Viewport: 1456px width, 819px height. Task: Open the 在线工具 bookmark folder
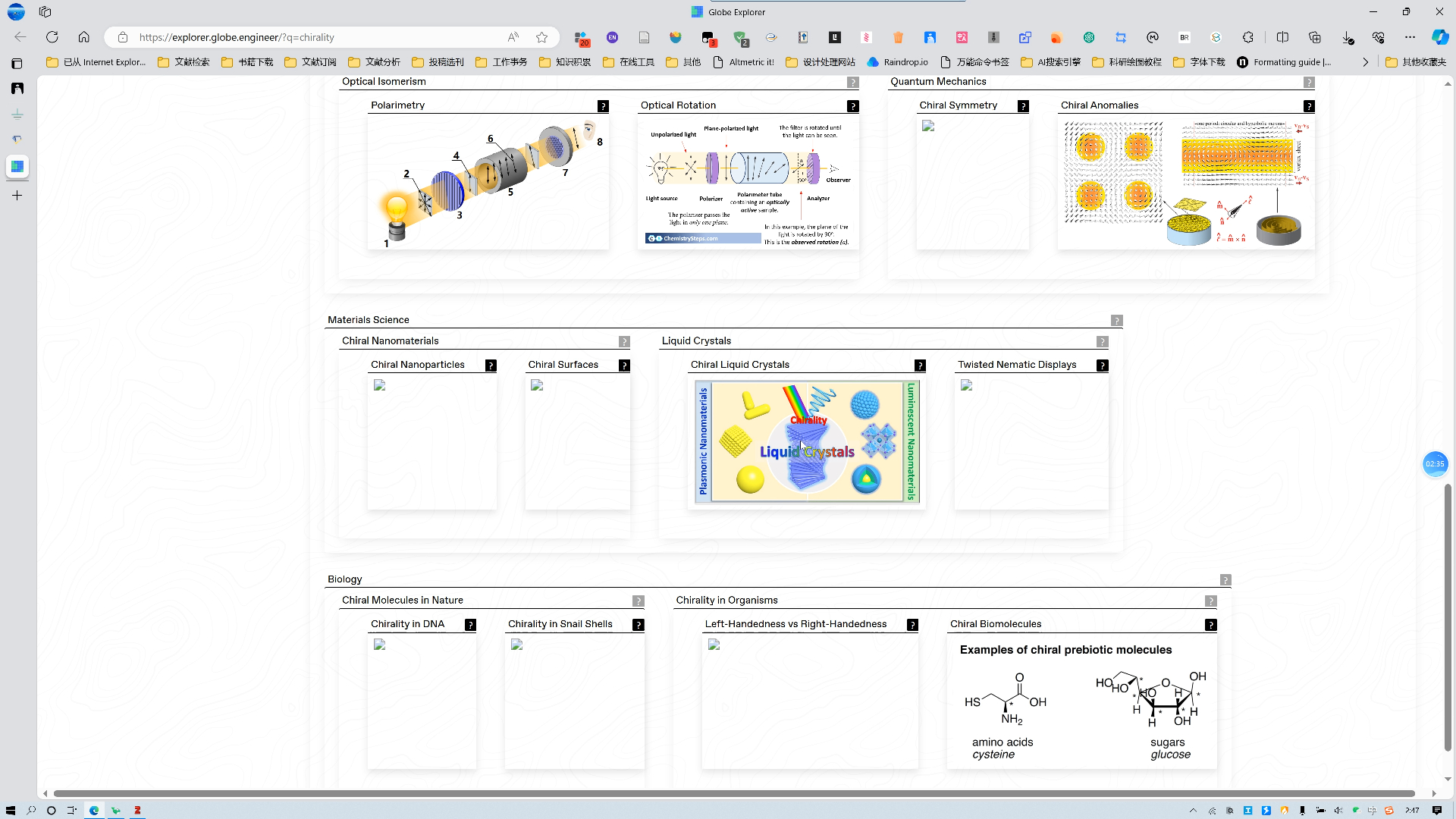(629, 62)
